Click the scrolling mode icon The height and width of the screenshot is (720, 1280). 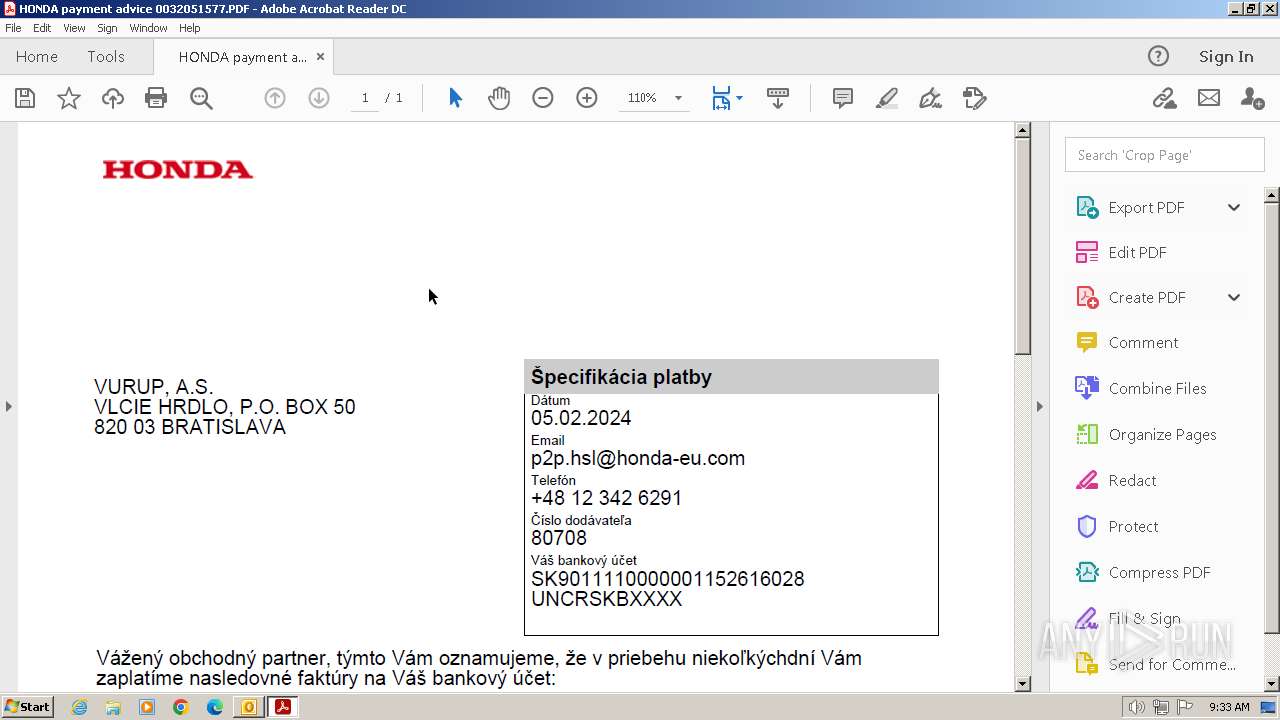(777, 98)
